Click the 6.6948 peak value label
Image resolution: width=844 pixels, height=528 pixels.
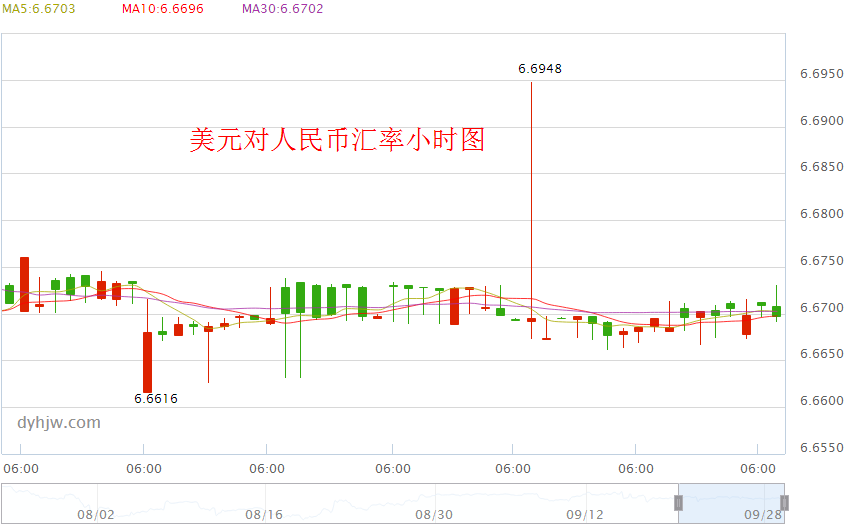pos(540,69)
